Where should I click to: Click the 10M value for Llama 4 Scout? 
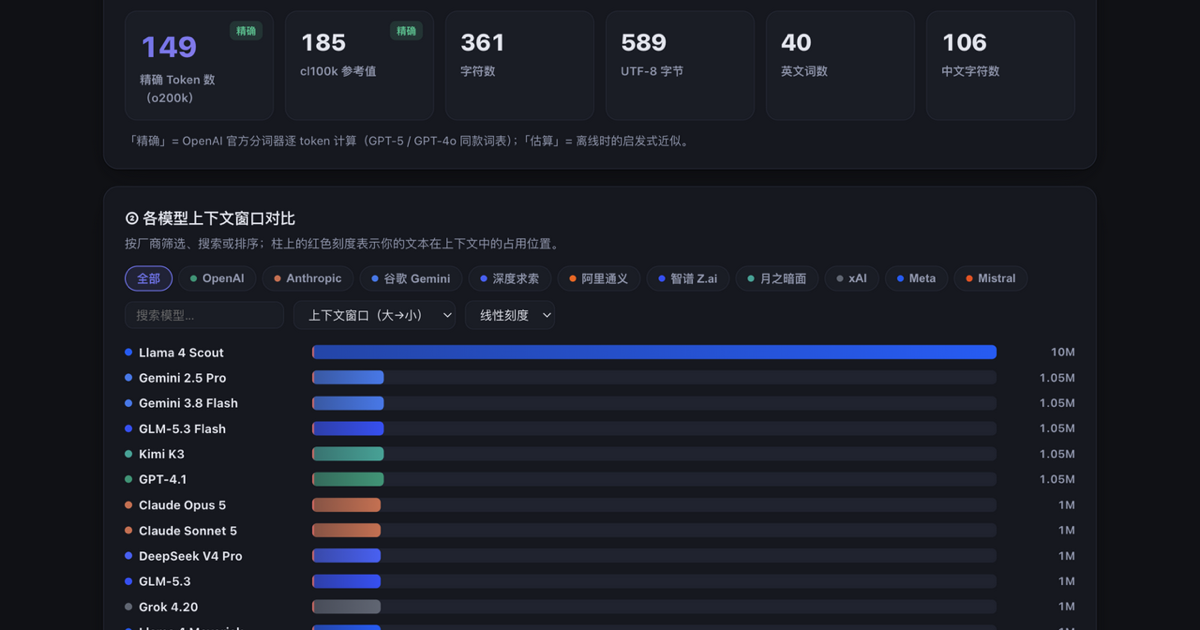(x=1063, y=353)
